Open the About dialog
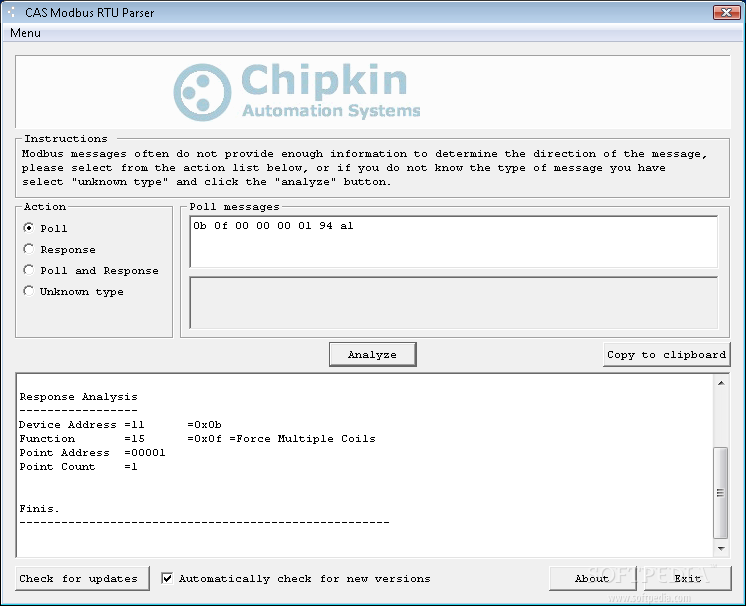Screen dimensions: 746x606 (x=592, y=578)
